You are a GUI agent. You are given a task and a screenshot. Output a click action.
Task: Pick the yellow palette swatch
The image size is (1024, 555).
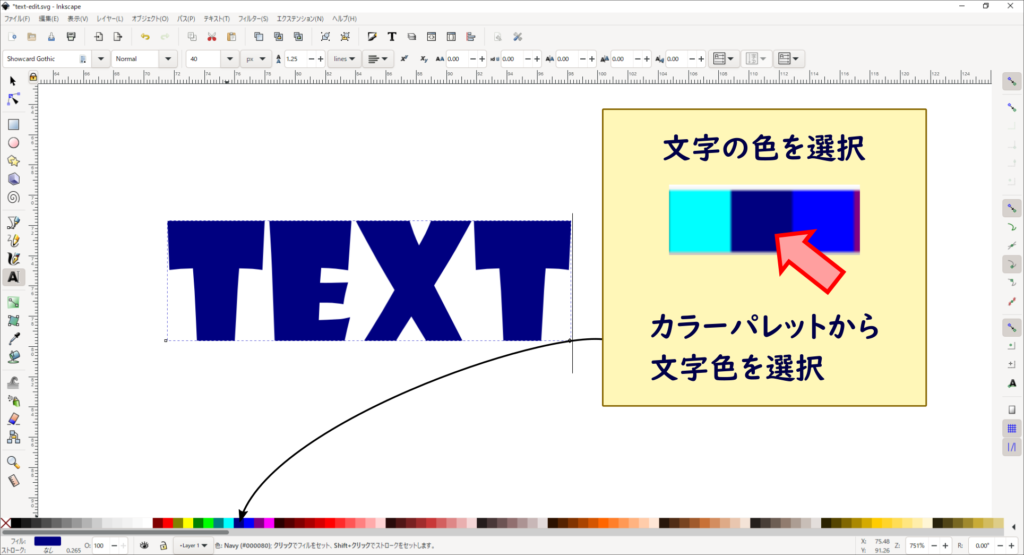pos(187,523)
